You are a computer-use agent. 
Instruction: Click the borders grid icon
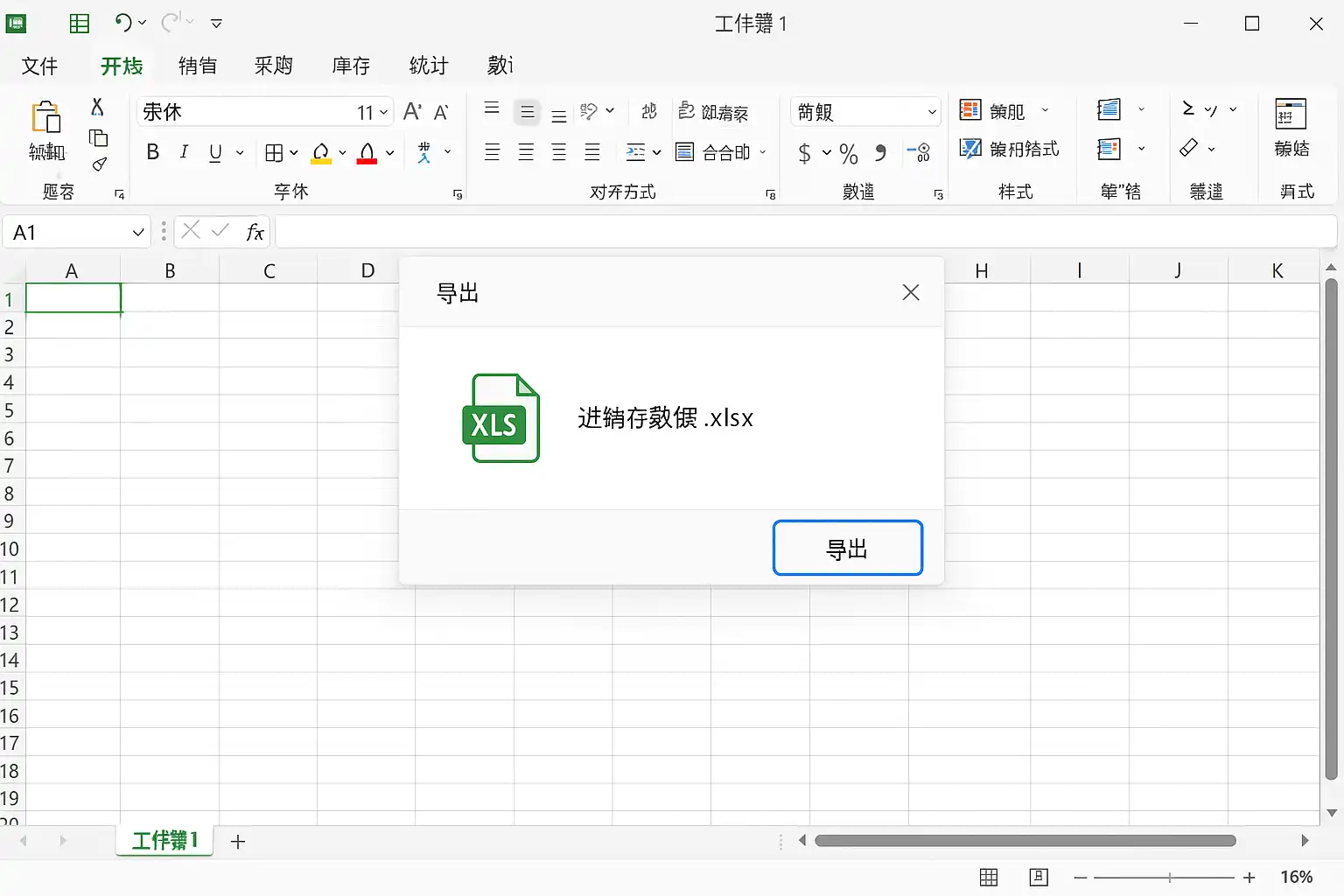coord(274,153)
